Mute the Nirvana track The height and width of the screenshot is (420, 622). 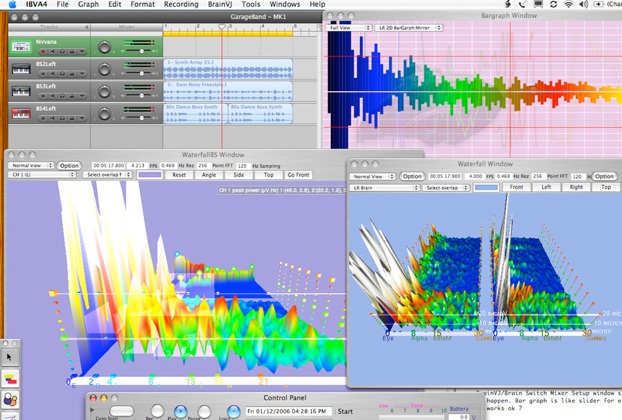tap(52, 52)
